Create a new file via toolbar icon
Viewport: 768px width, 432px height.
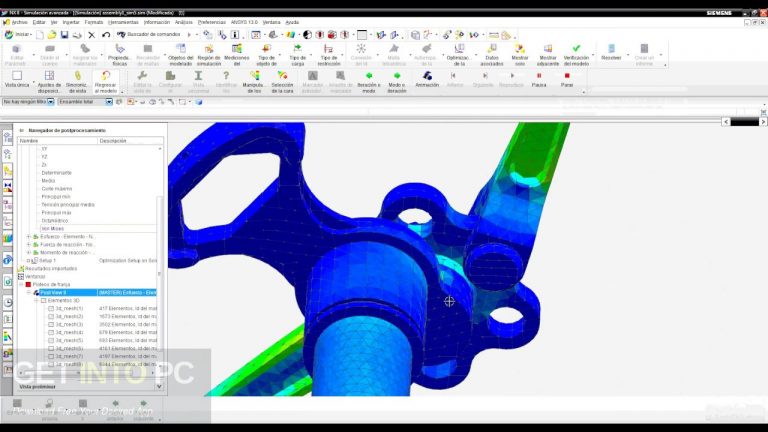coord(40,34)
